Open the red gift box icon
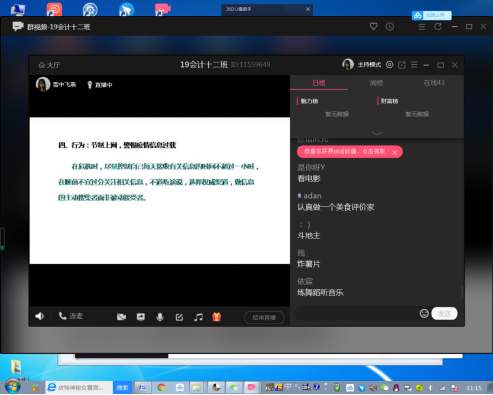The width and height of the screenshot is (493, 395). [217, 317]
